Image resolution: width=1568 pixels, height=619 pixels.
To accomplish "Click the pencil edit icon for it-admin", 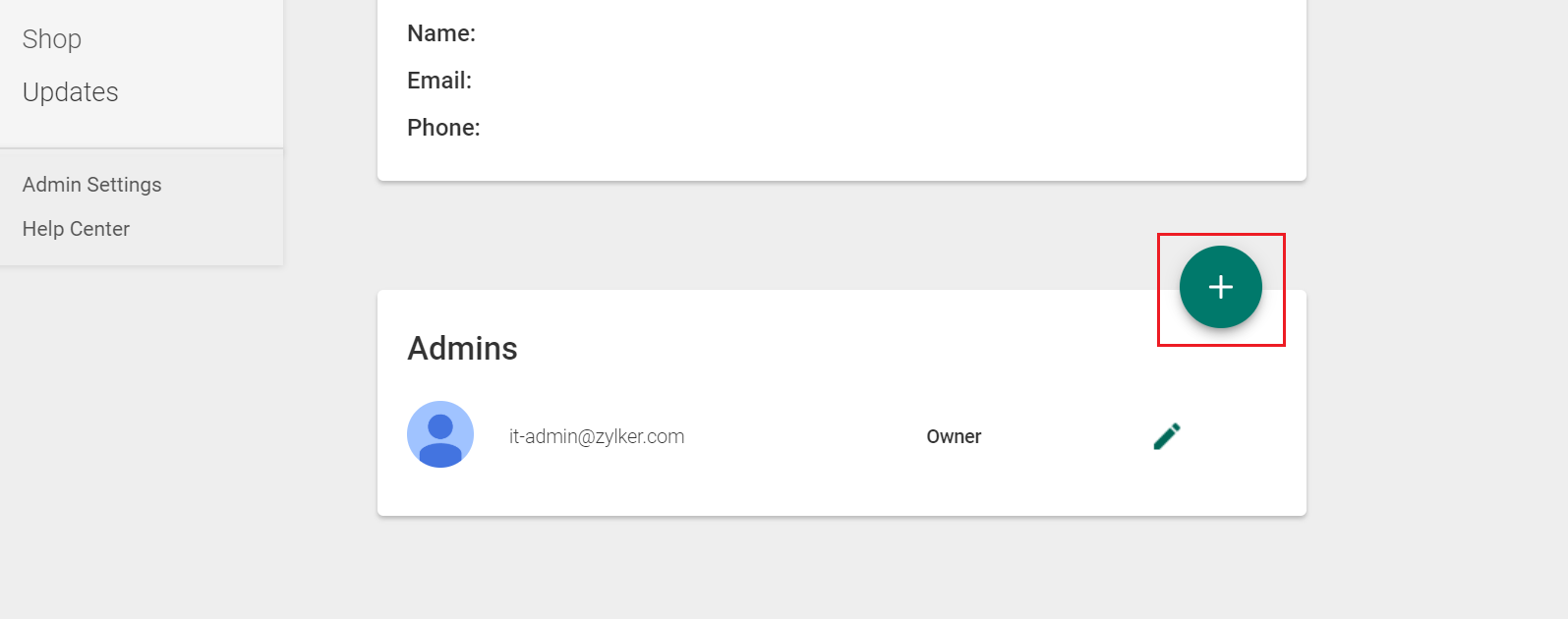I will point(1167,436).
